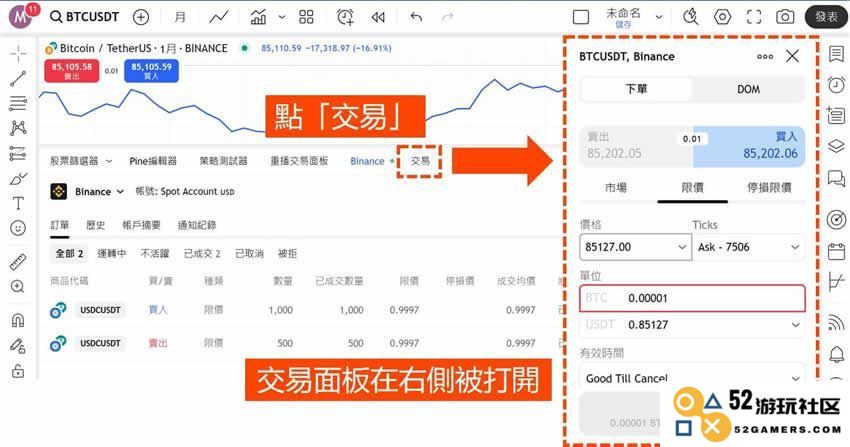Open the quick search icon in the top bar
Image resolution: width=850 pixels, height=447 pixels.
[691, 17]
